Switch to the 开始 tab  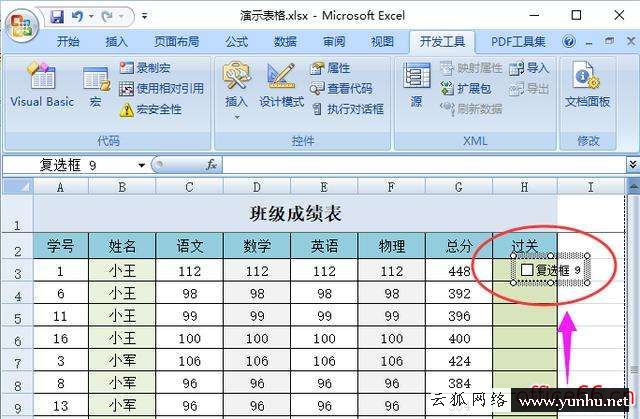(68, 42)
